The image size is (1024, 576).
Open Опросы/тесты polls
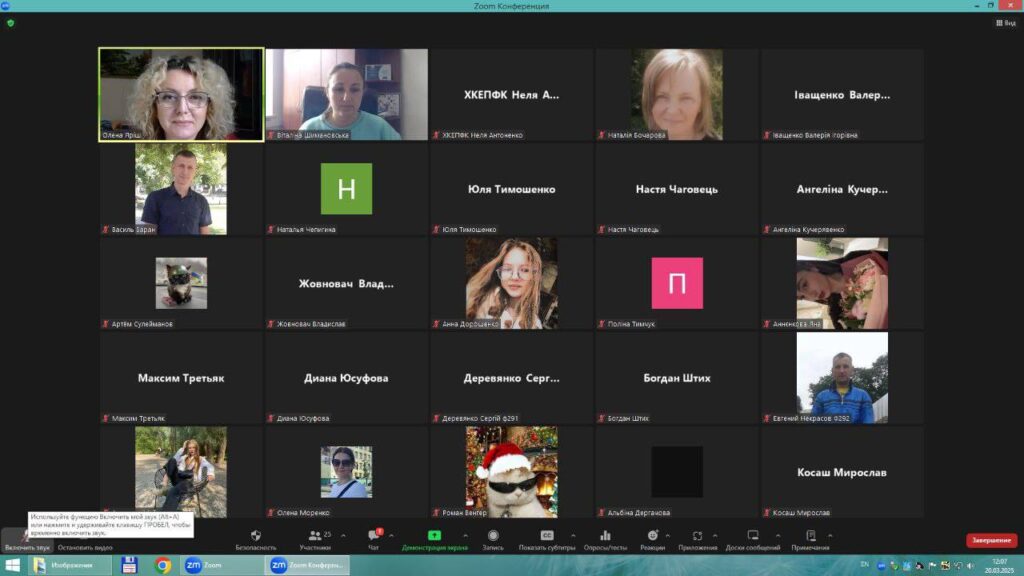point(605,540)
